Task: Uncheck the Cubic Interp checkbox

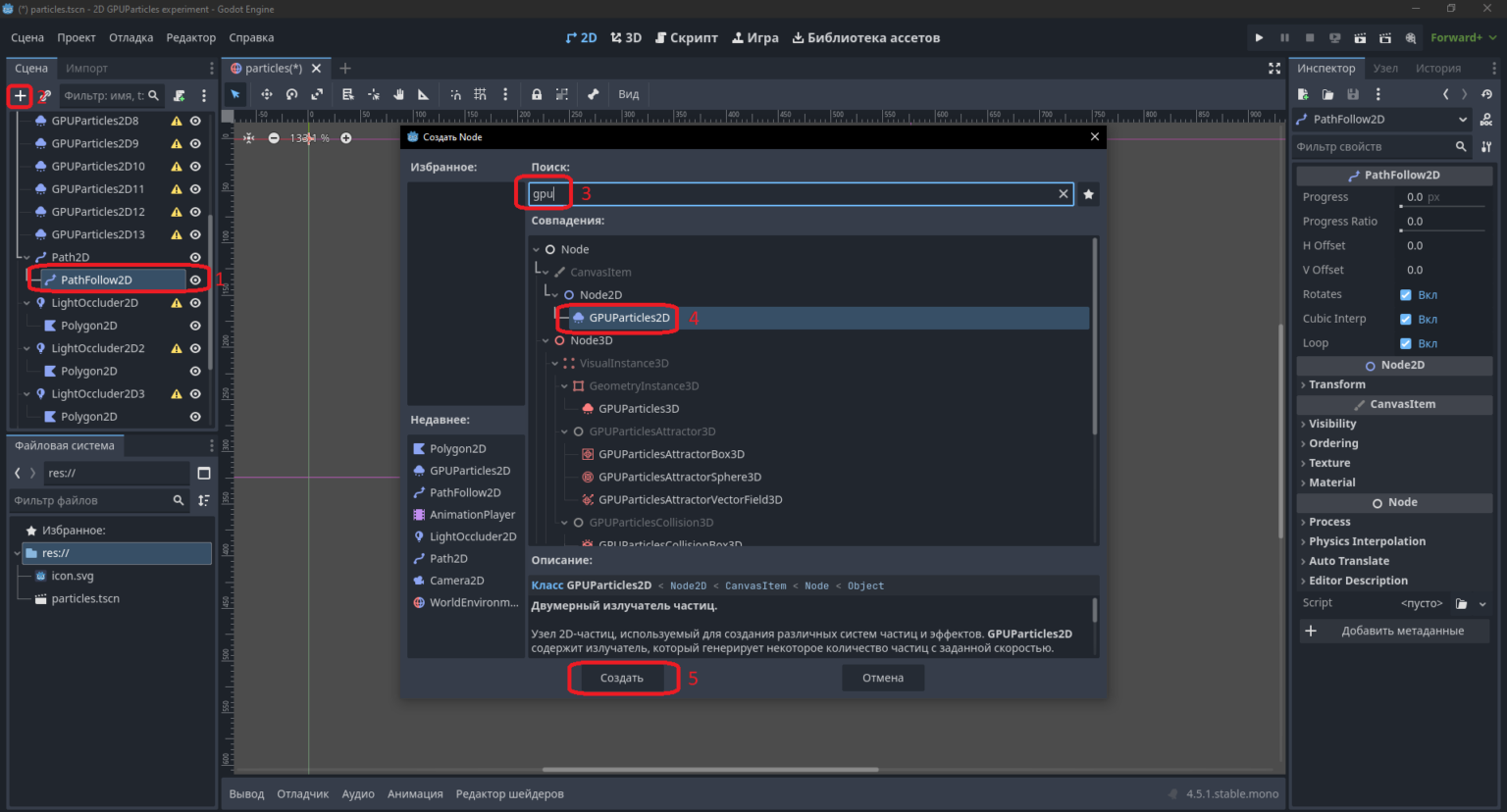Action: click(1405, 320)
